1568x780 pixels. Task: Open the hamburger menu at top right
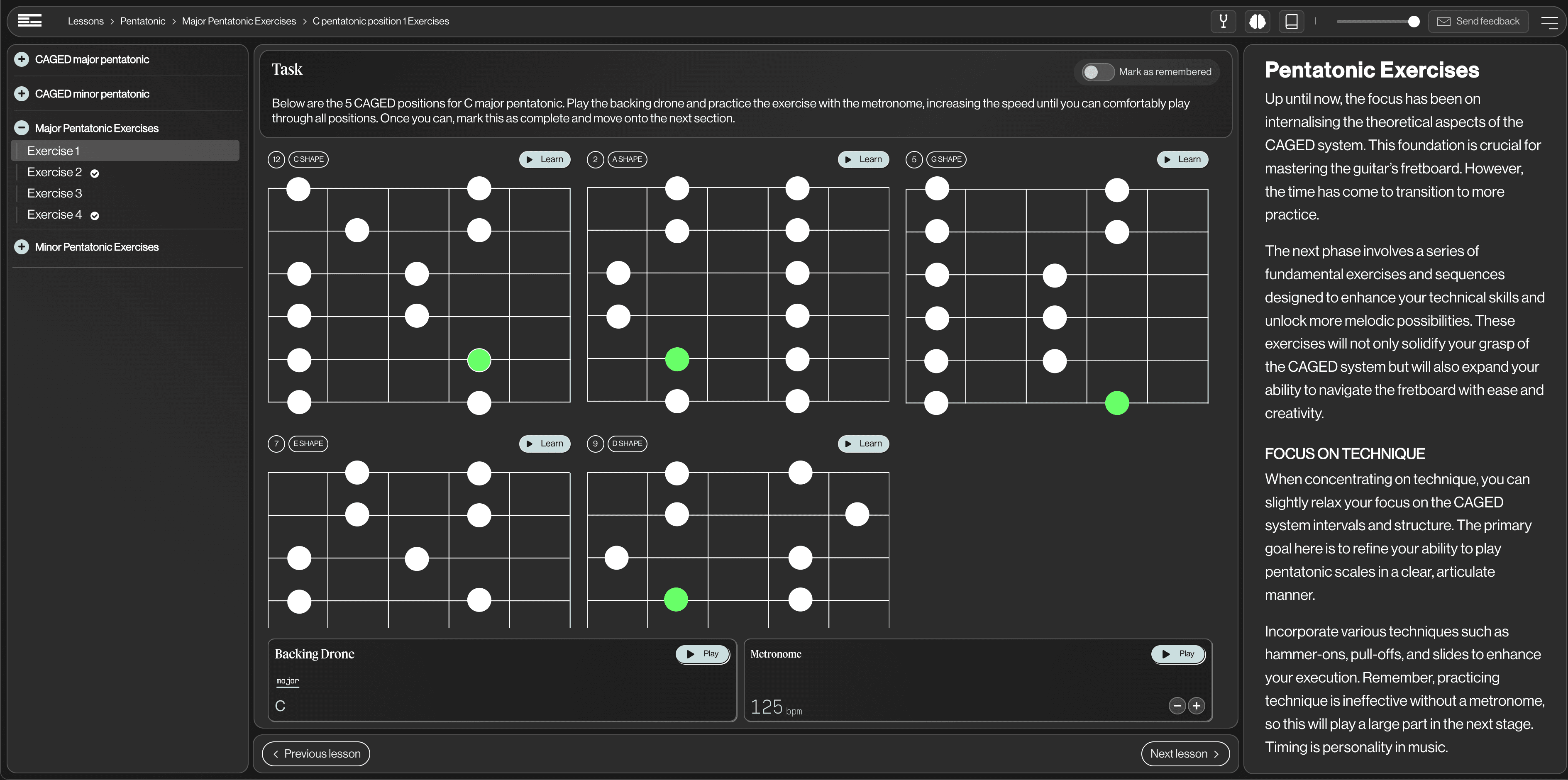[x=1549, y=22]
